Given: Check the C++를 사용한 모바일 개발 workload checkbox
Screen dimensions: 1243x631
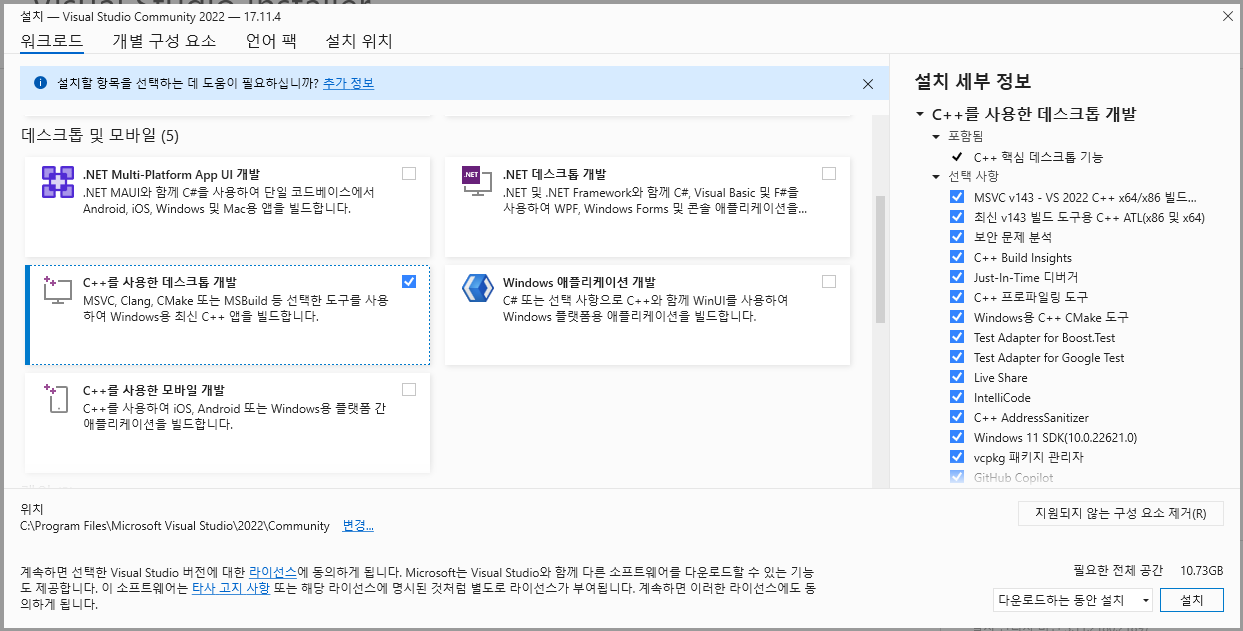Looking at the screenshot, I should (409, 389).
